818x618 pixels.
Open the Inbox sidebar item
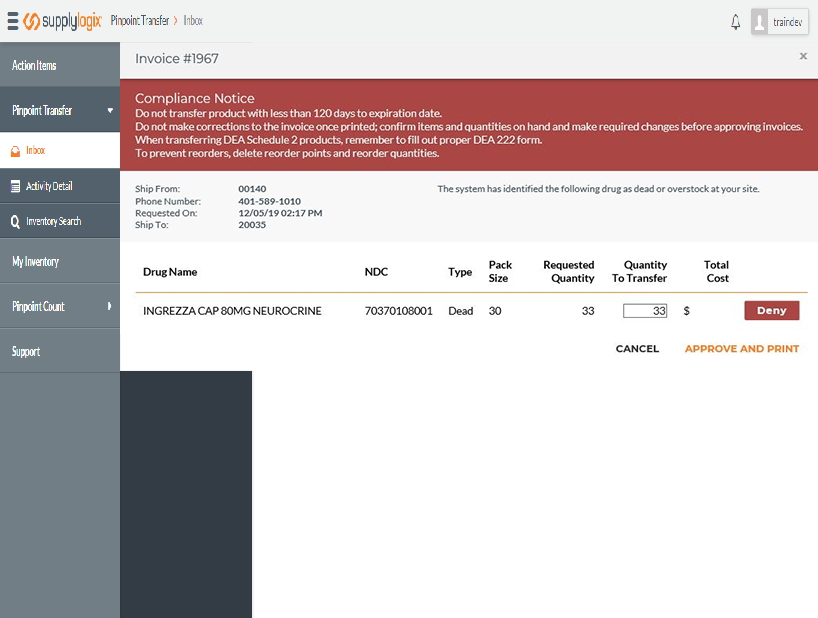pyautogui.click(x=36, y=151)
